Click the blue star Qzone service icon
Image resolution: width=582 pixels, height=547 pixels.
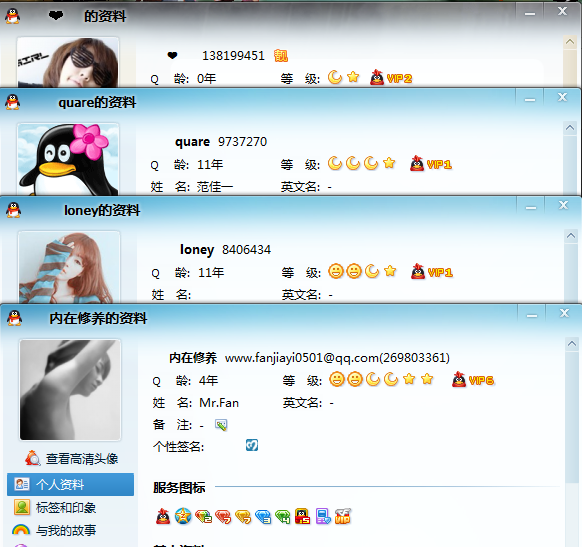[183, 516]
